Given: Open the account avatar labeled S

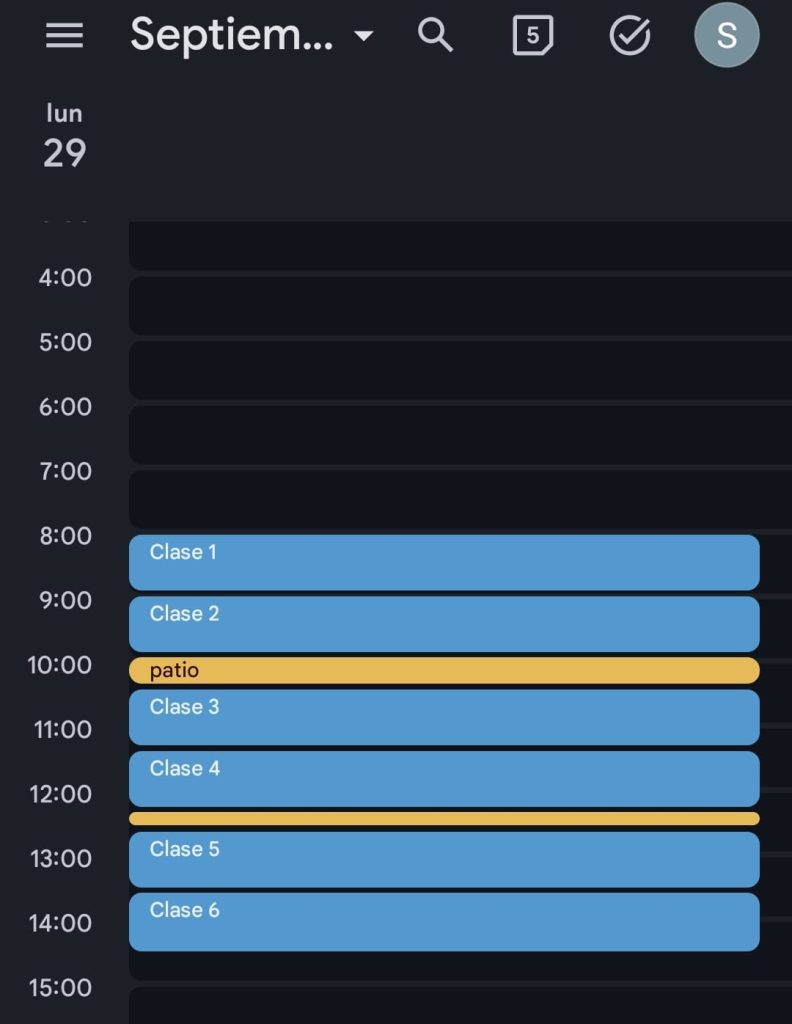Looking at the screenshot, I should [727, 36].
